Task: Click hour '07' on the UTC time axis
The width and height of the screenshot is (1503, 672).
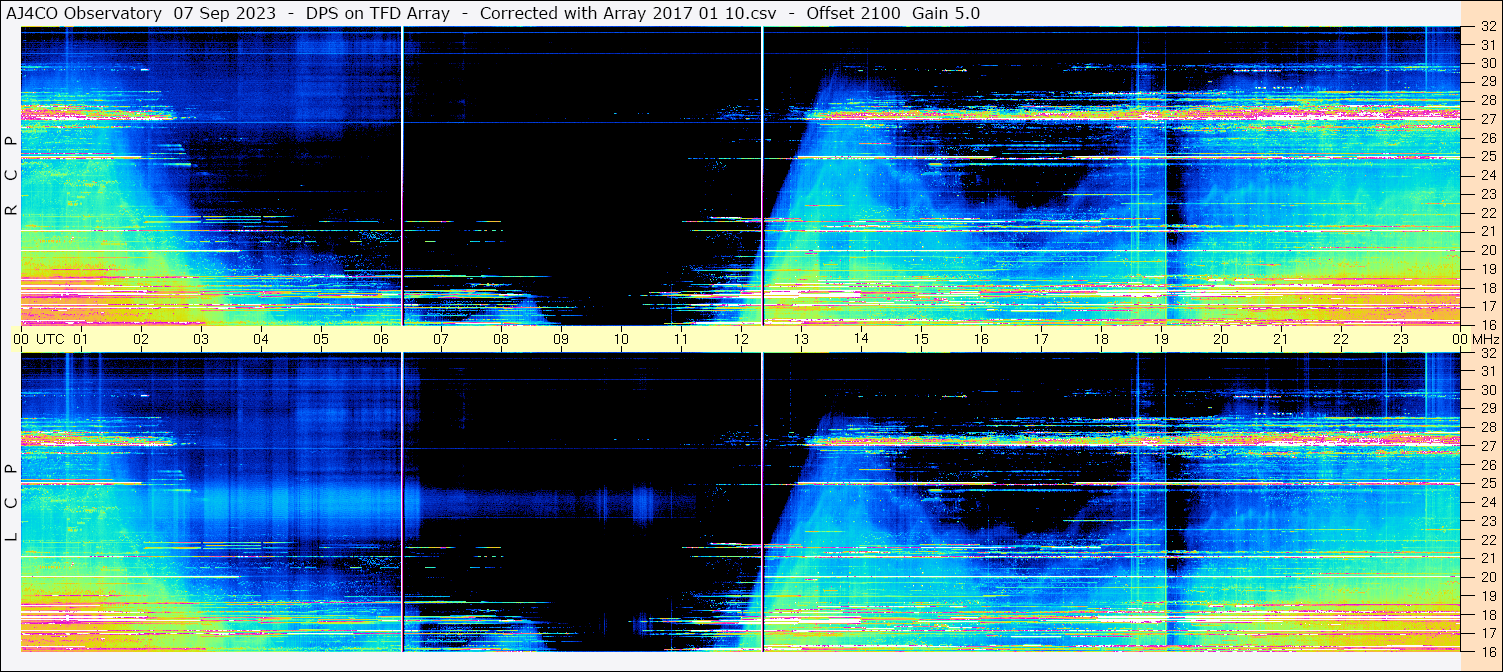Action: [x=441, y=339]
